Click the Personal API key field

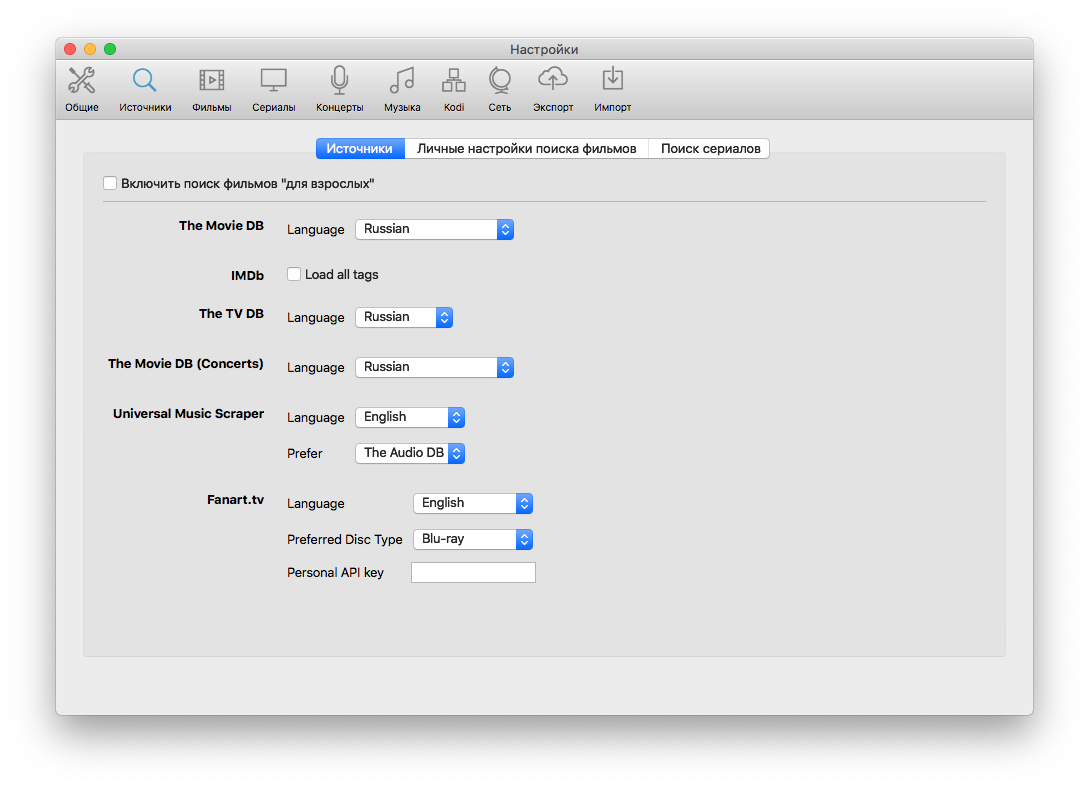[473, 573]
